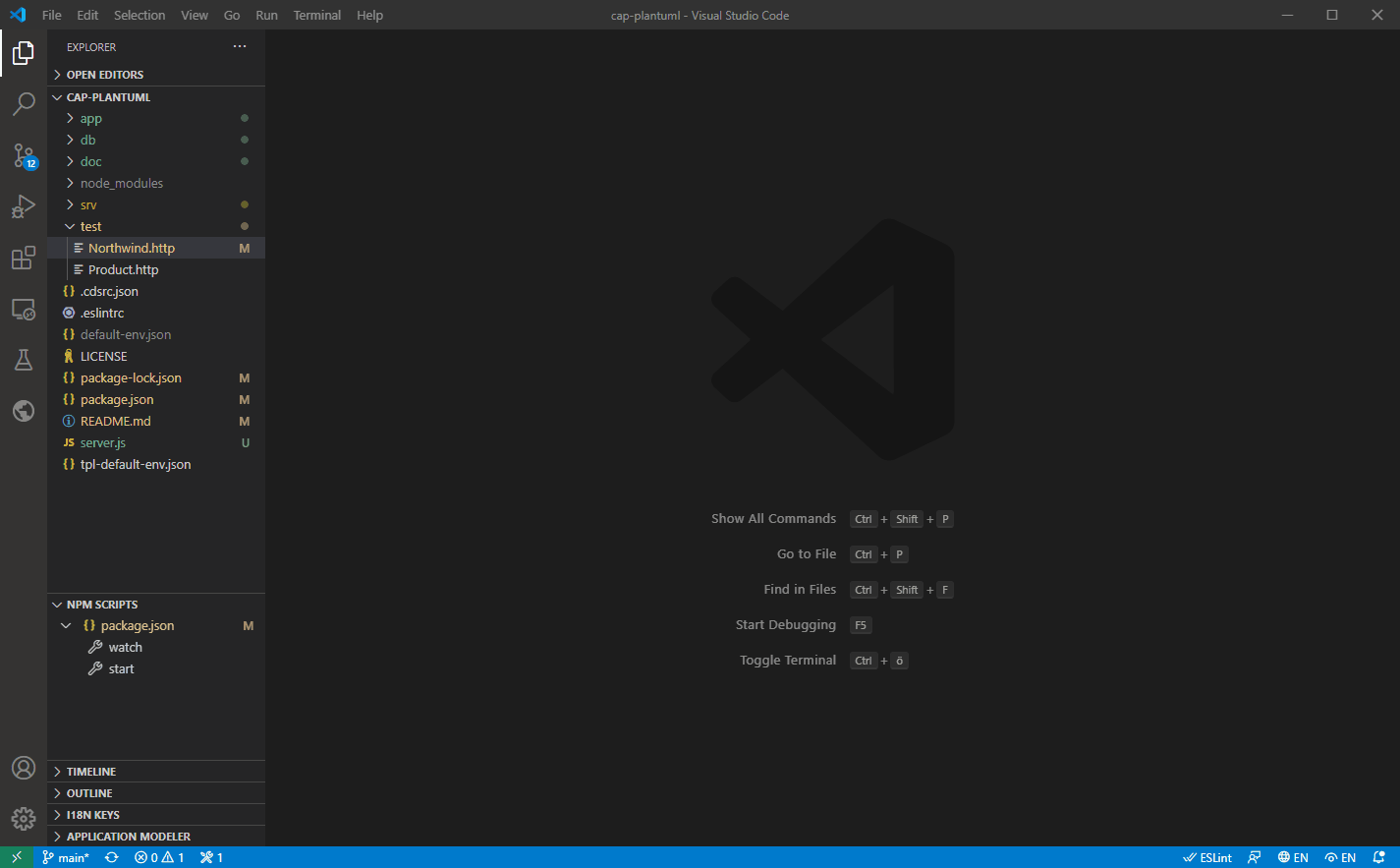
Task: Open tpl-default-env.json file
Action: coord(156,464)
